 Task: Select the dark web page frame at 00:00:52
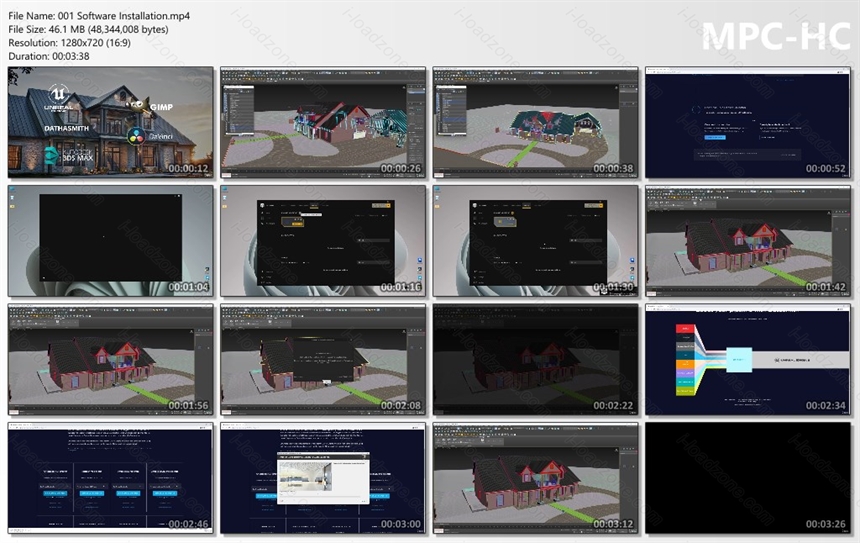[748, 123]
